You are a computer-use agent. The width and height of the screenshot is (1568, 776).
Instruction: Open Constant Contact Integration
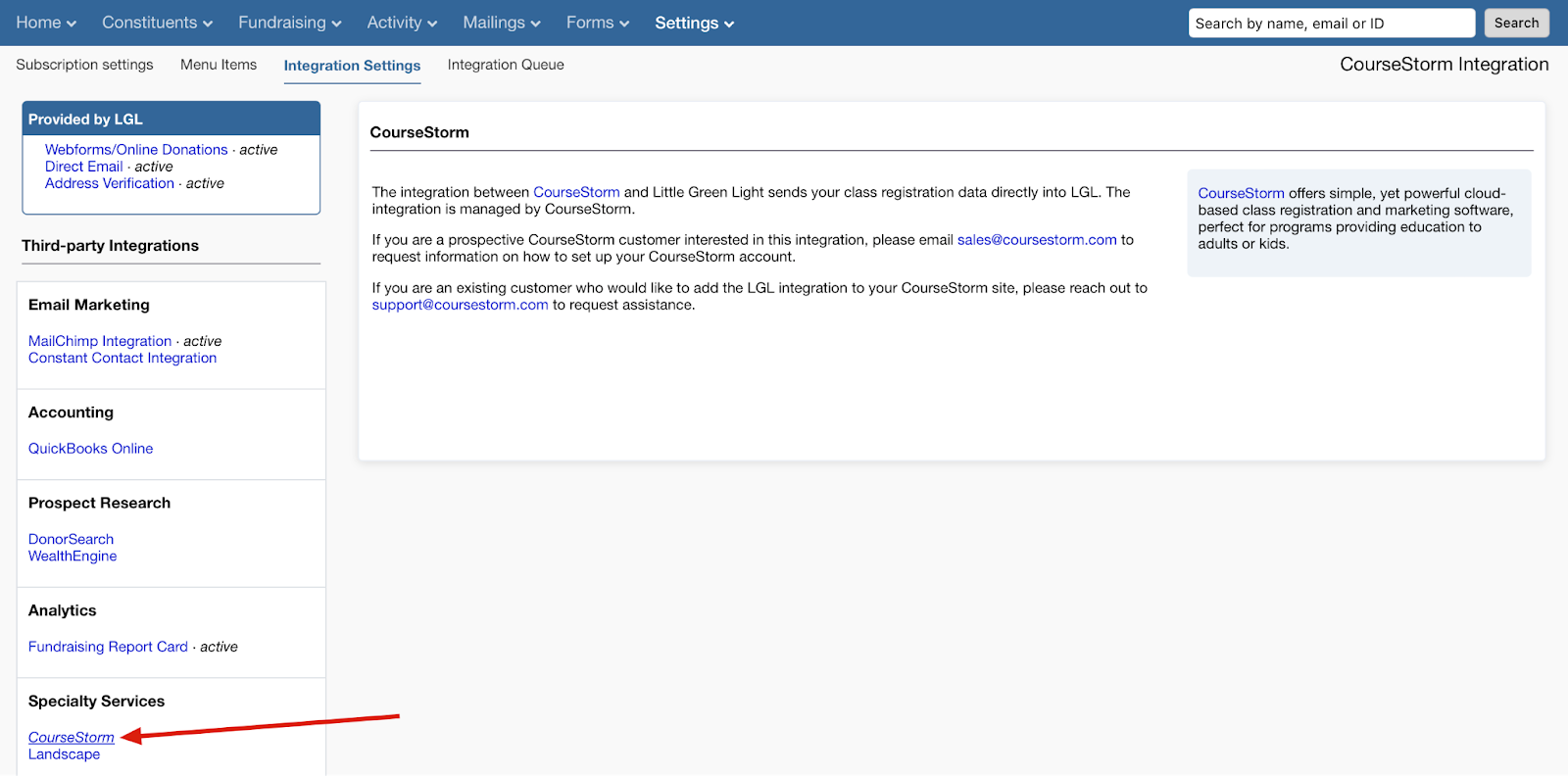click(122, 358)
